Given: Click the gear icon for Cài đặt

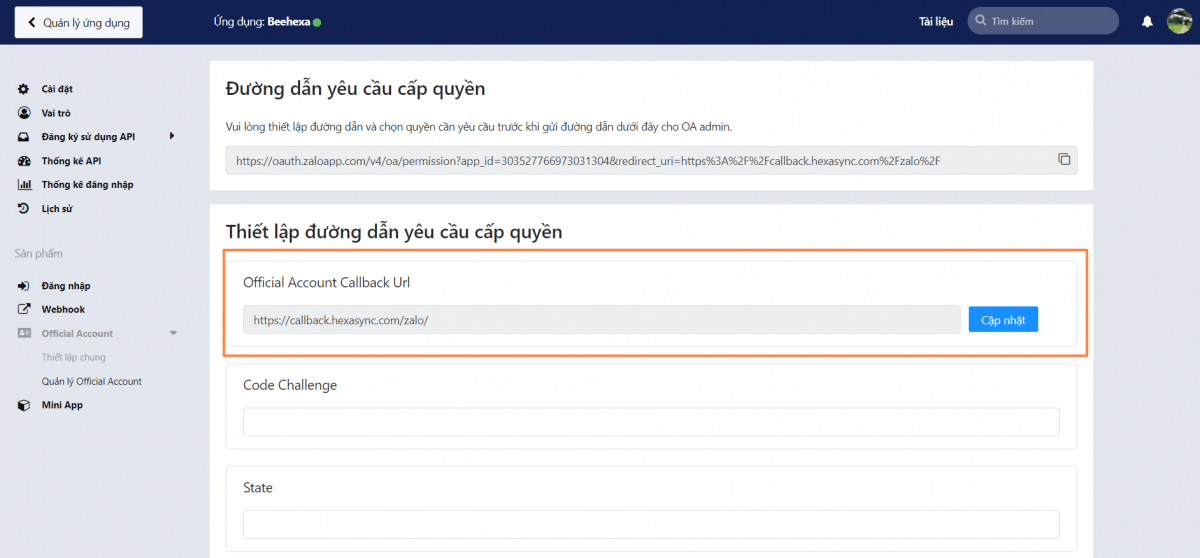Looking at the screenshot, I should [24, 89].
